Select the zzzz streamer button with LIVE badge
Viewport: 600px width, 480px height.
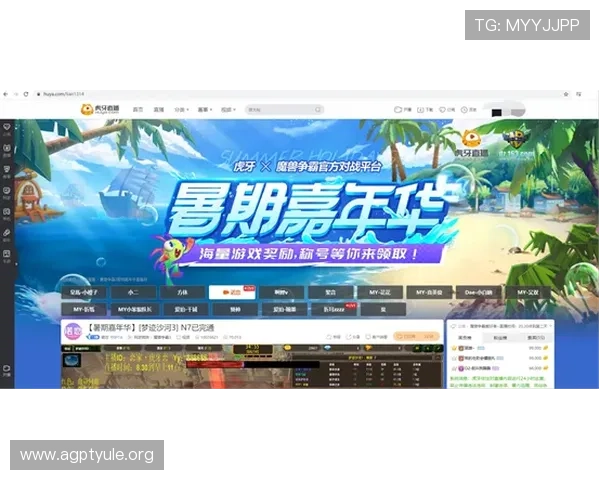pos(334,309)
